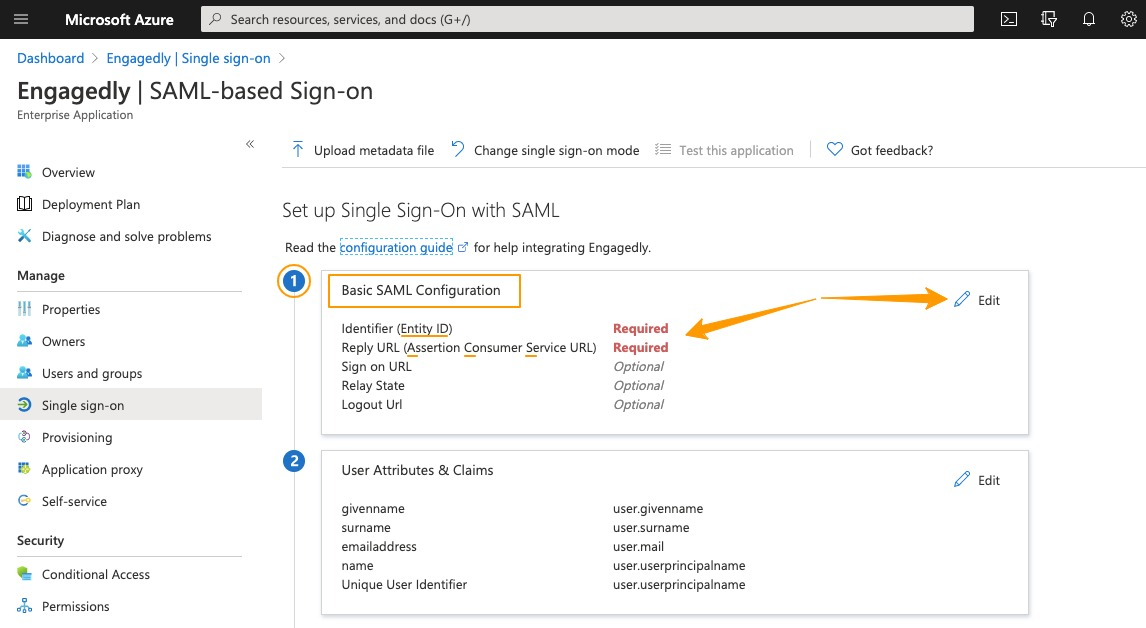Viewport: 1146px width, 628px height.
Task: Open the configuration guide link
Action: [x=396, y=248]
